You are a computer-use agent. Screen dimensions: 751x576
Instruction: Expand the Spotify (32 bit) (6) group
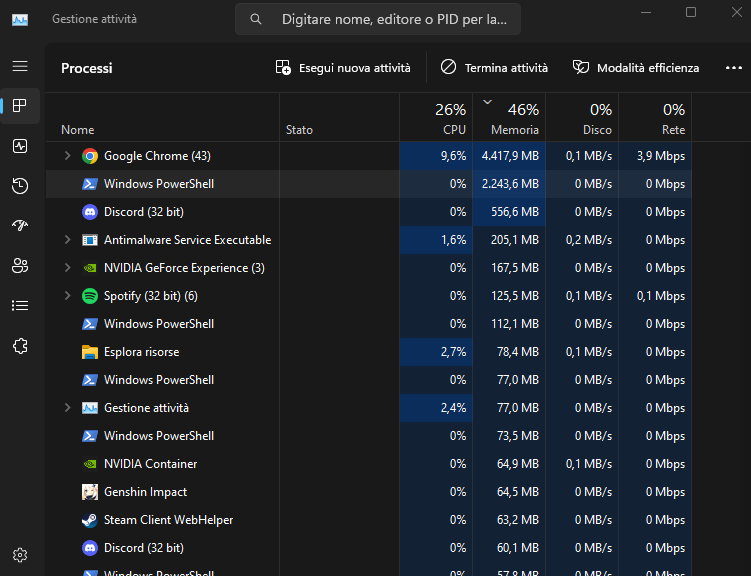(68, 295)
